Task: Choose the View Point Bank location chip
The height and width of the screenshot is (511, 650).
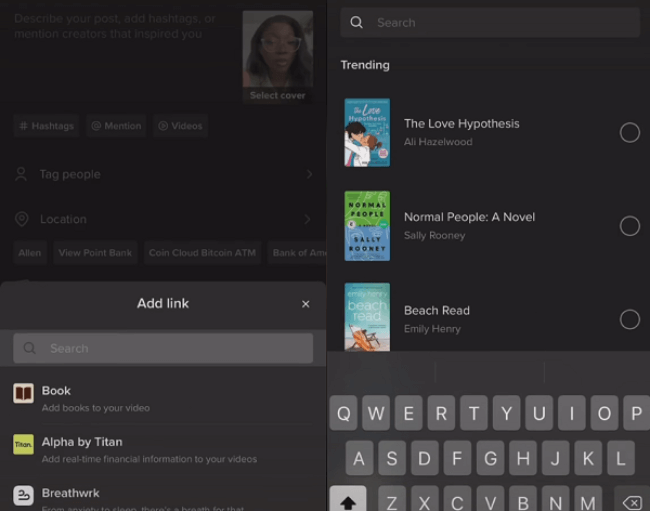Action: coord(95,253)
